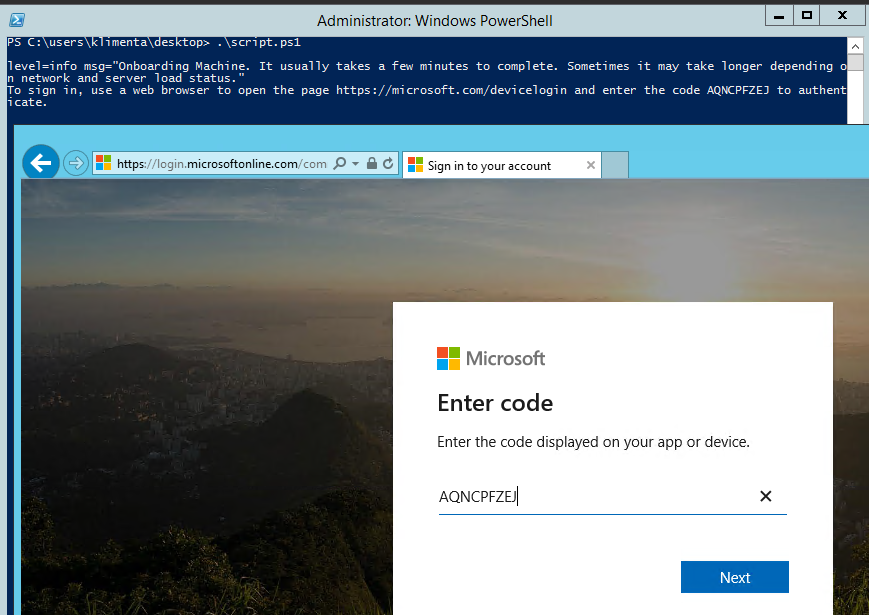Image resolution: width=869 pixels, height=615 pixels.
Task: Go back using the browser back arrow
Action: pyautogui.click(x=41, y=163)
